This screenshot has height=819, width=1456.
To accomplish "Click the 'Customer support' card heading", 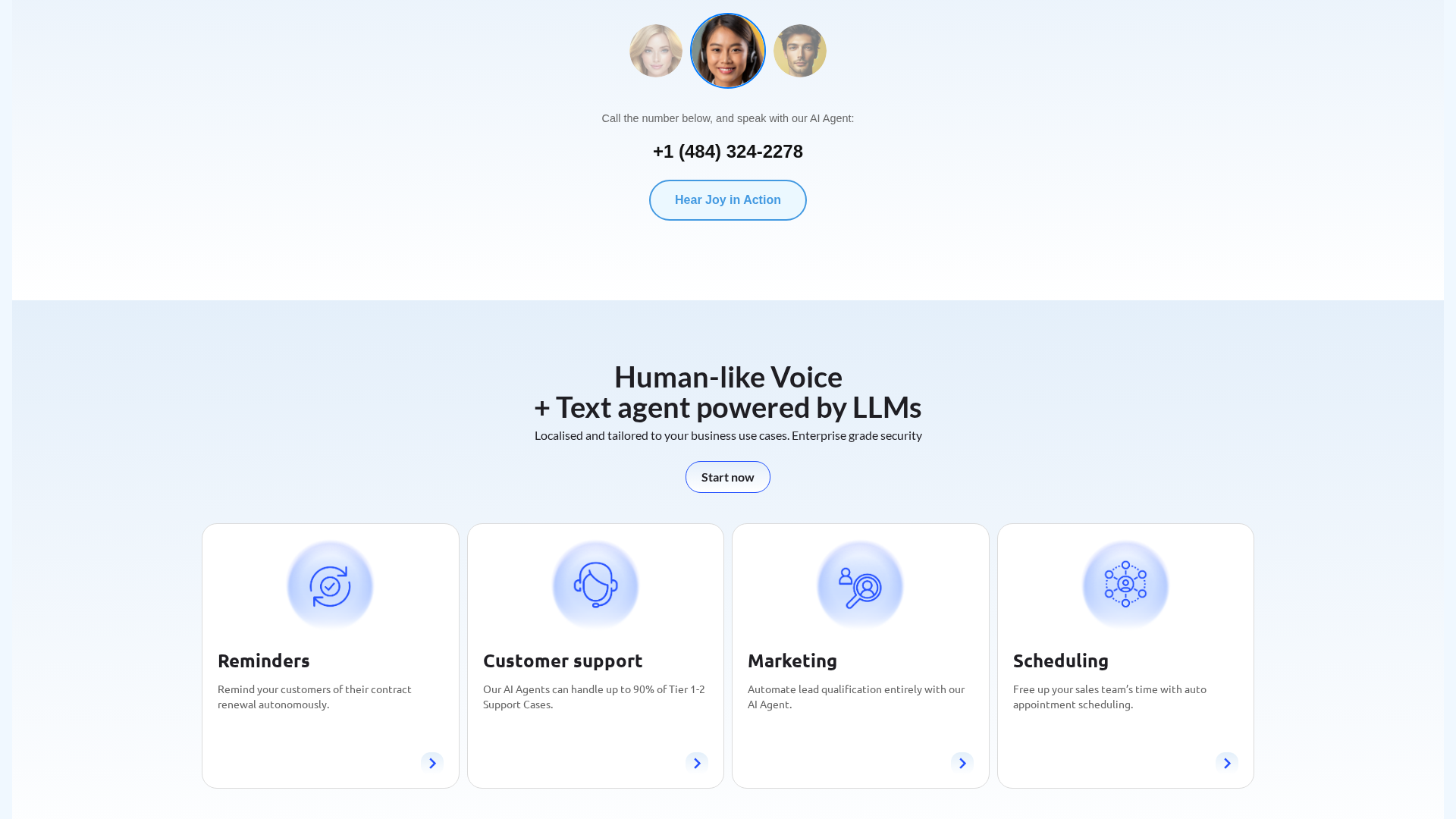I will pos(563,661).
